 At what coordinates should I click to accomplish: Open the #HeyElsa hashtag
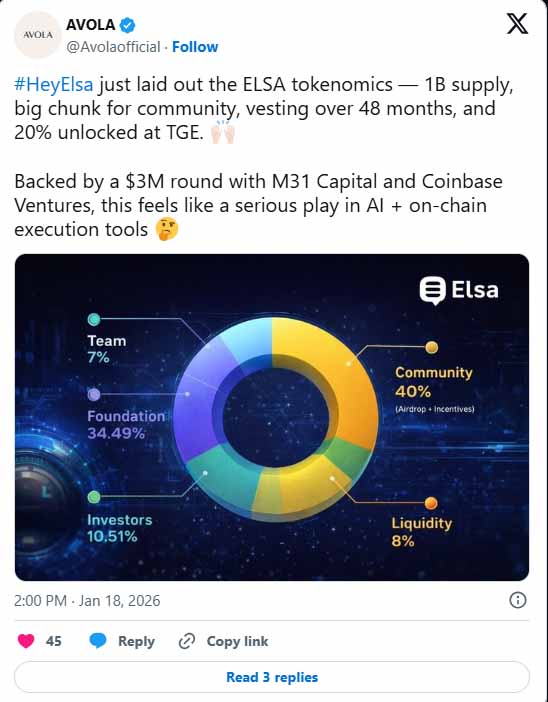click(54, 84)
